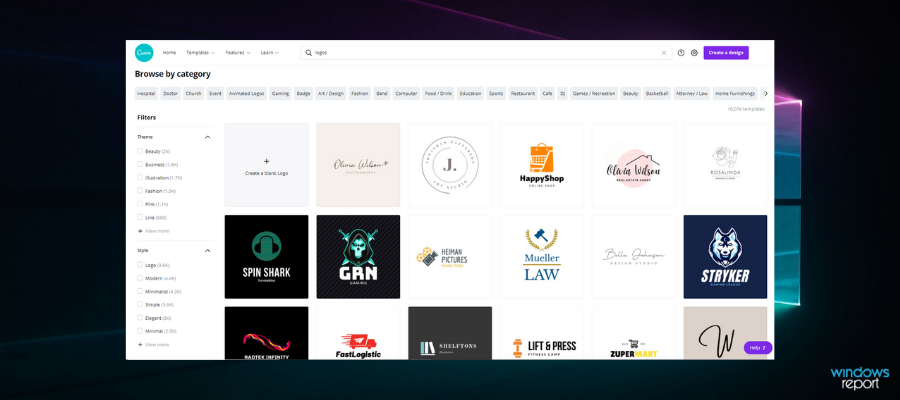Open the Spin Shark logo template
This screenshot has width=900, height=400.
266,257
